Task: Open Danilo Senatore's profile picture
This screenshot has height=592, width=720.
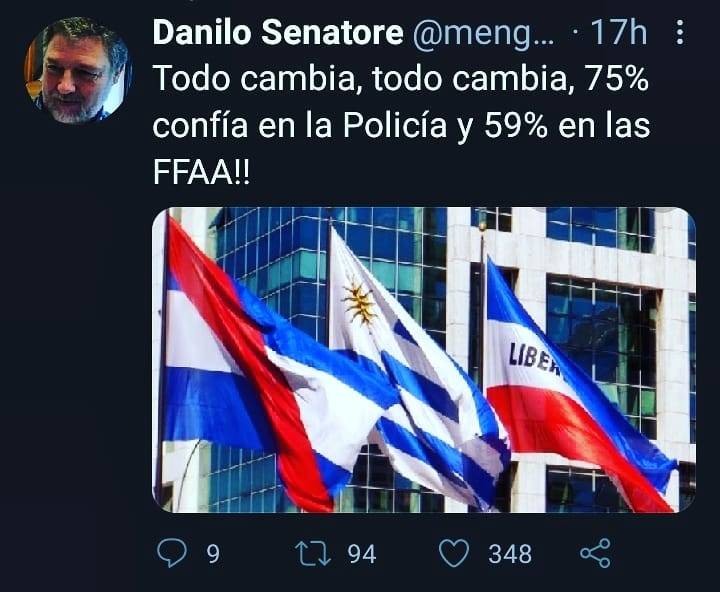Action: [x=78, y=70]
